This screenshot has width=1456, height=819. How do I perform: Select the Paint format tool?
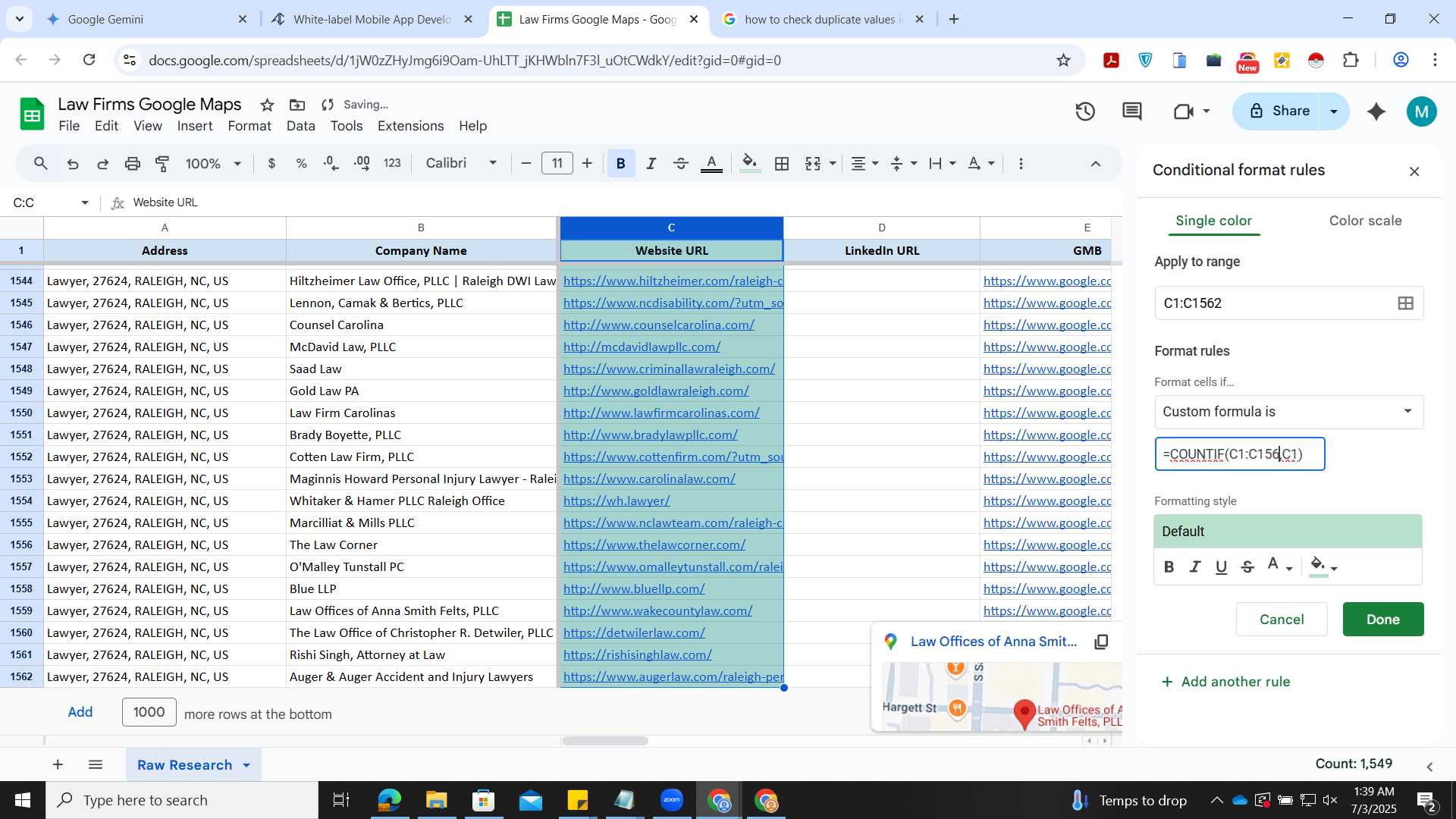162,164
